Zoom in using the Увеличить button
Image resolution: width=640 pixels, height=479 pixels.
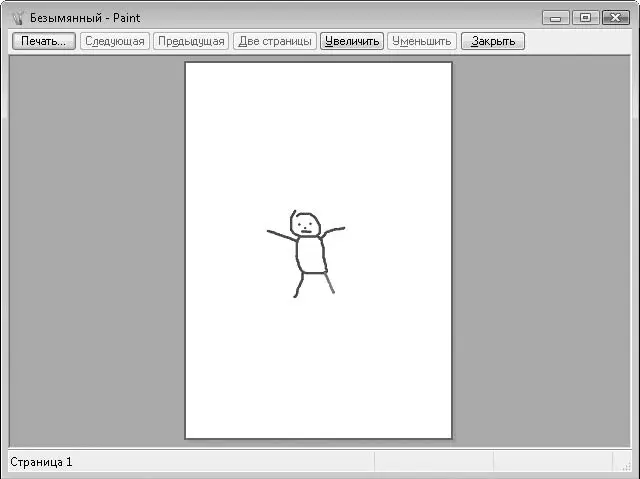pos(352,41)
